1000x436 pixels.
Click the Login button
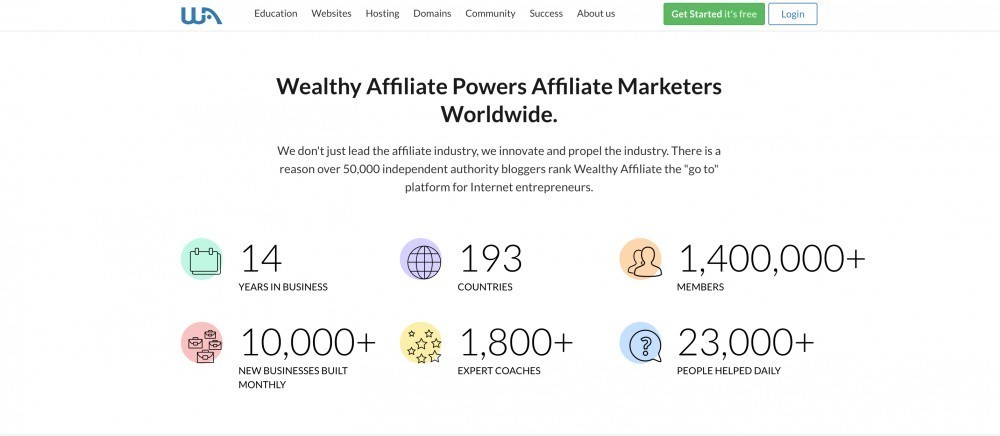point(793,14)
